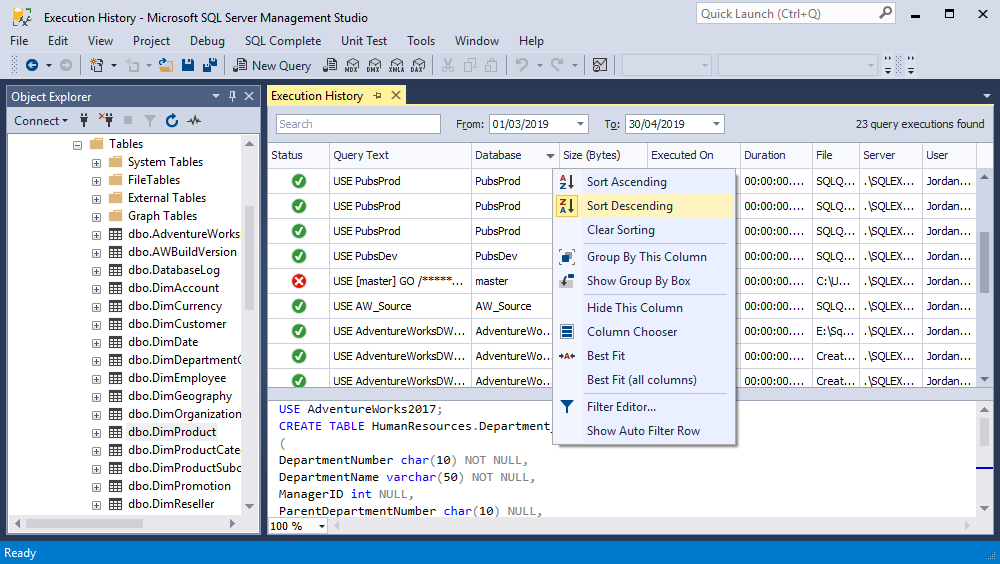Viewport: 1000px width, 564px height.
Task: Select Show Group By Box
Action: pos(644,281)
